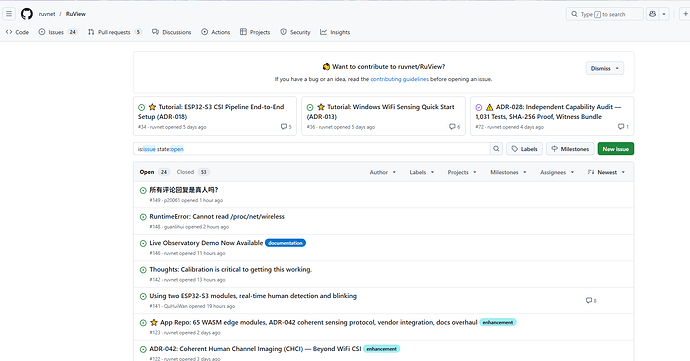Click the blue documentation label
This screenshot has width=690, height=361.
[x=285, y=243]
